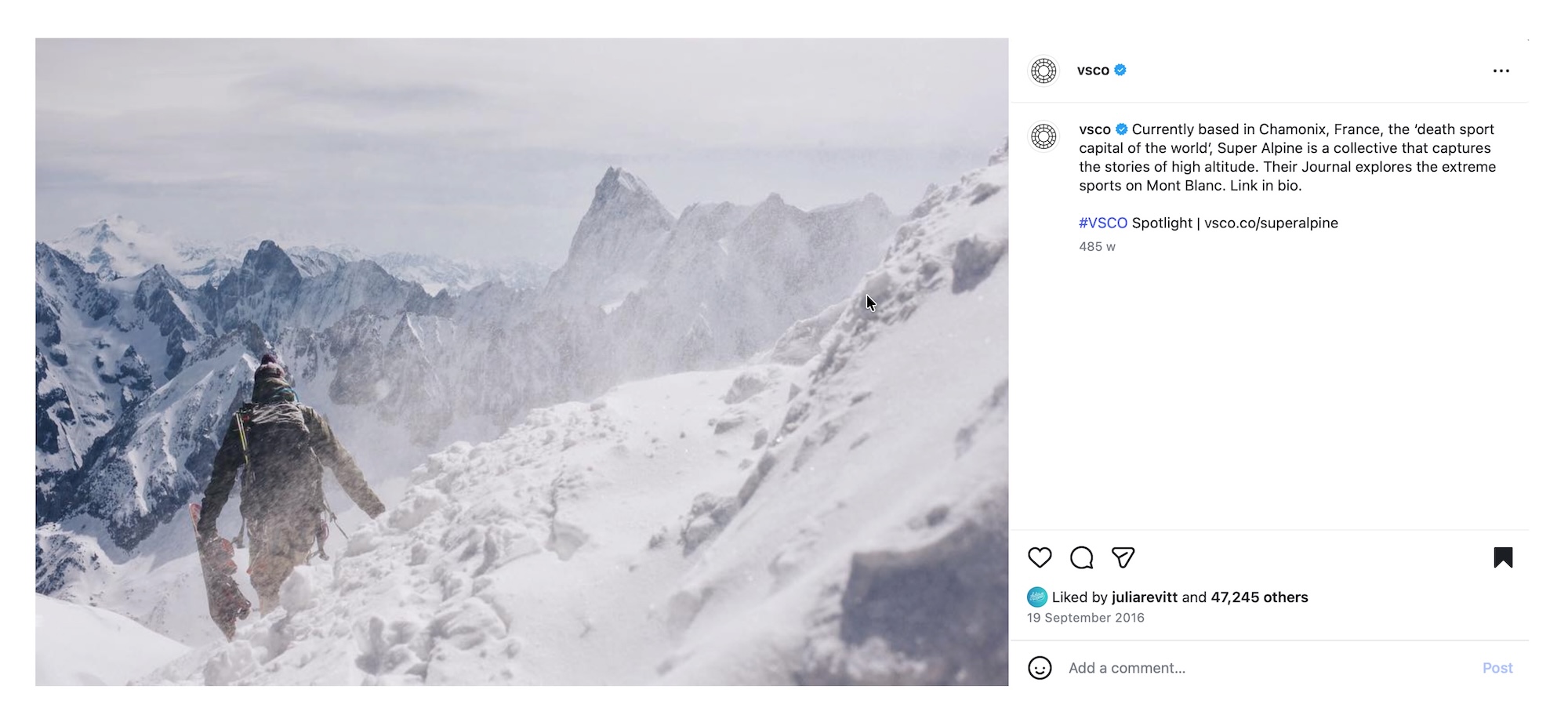The width and height of the screenshot is (1568, 722).
Task: Click the liker's avatar next to 'Liked by'
Action: coord(1038,597)
